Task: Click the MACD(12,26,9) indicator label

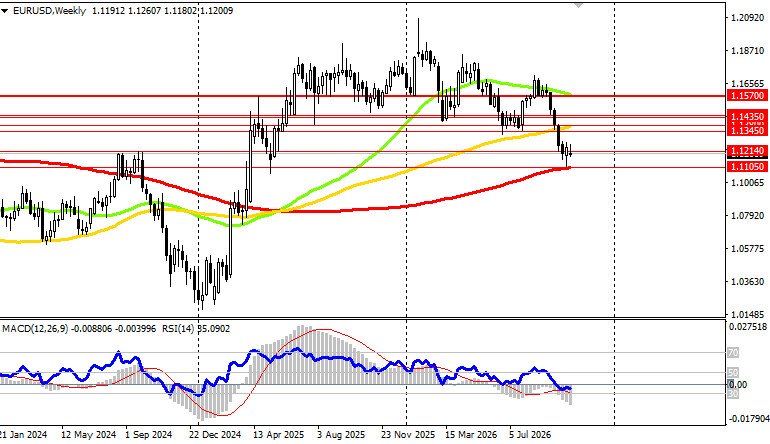Action: click(x=35, y=329)
